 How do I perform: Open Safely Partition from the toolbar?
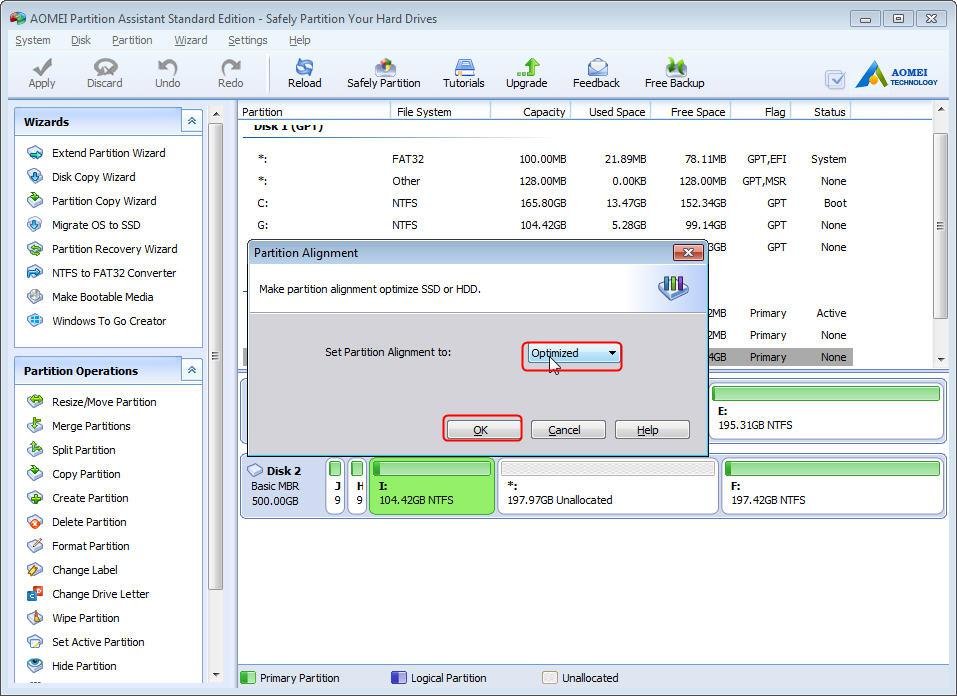coord(383,72)
